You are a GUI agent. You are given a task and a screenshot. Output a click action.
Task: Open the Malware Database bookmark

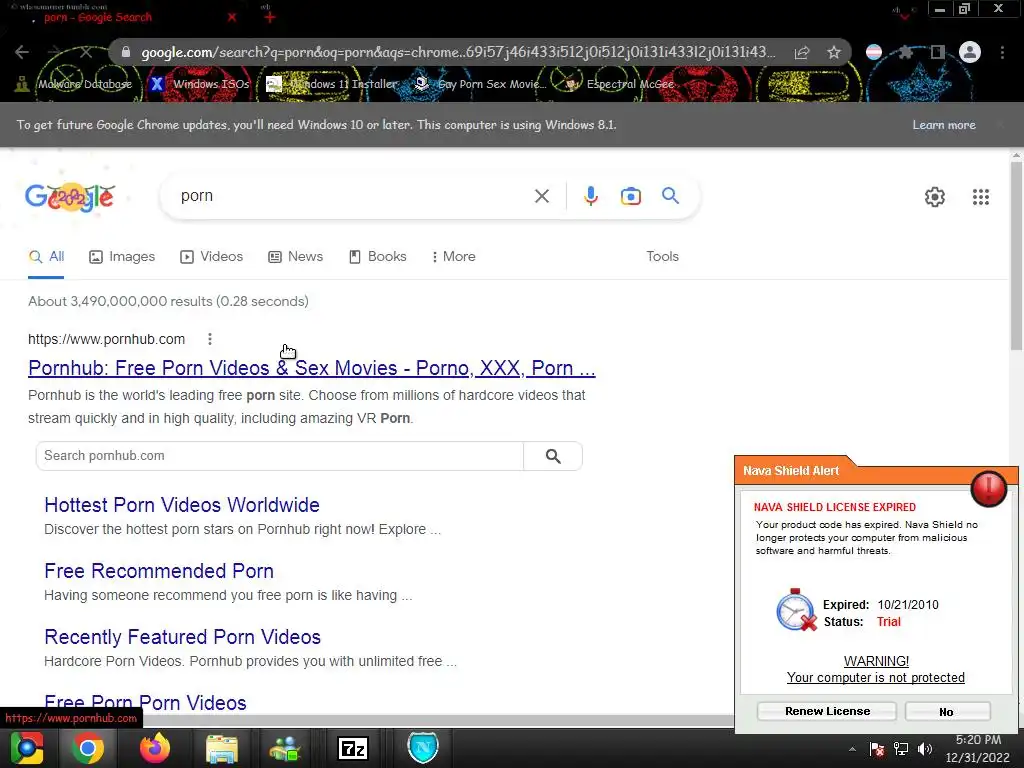74,84
